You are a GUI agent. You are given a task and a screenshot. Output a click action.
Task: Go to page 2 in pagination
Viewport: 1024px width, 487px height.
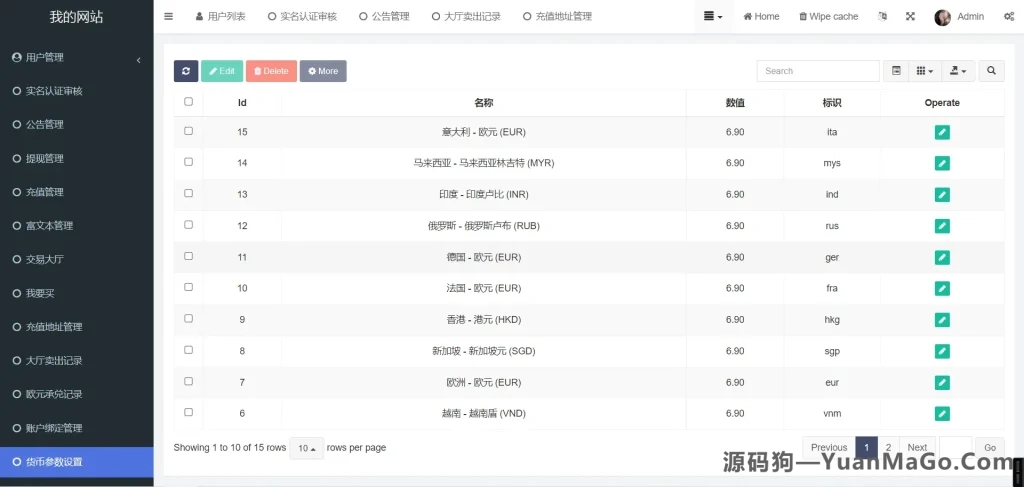[888, 448]
